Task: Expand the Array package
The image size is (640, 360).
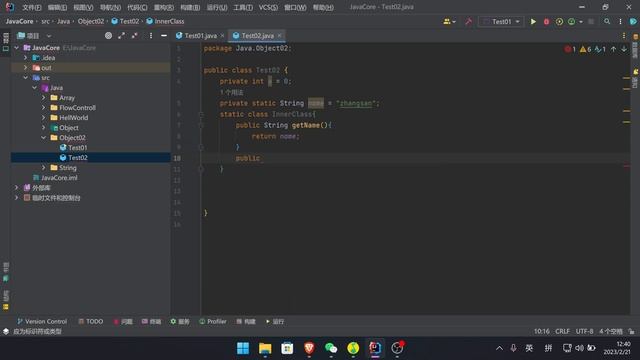Action: [44, 98]
